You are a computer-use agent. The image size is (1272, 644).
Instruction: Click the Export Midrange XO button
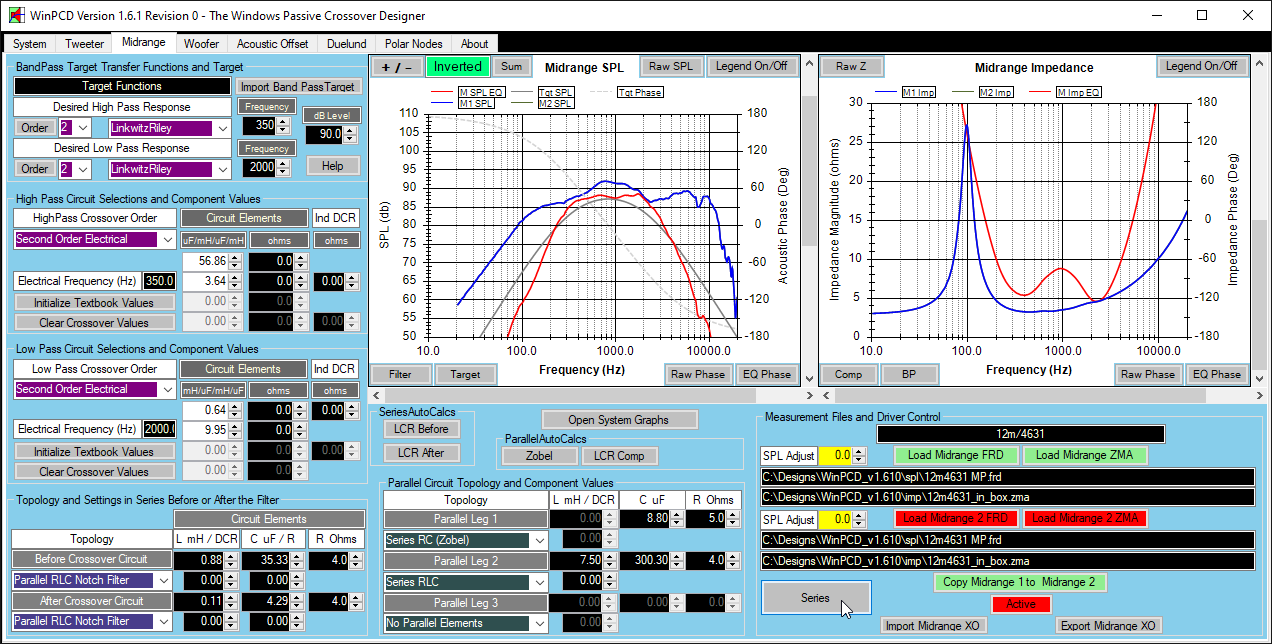1110,626
